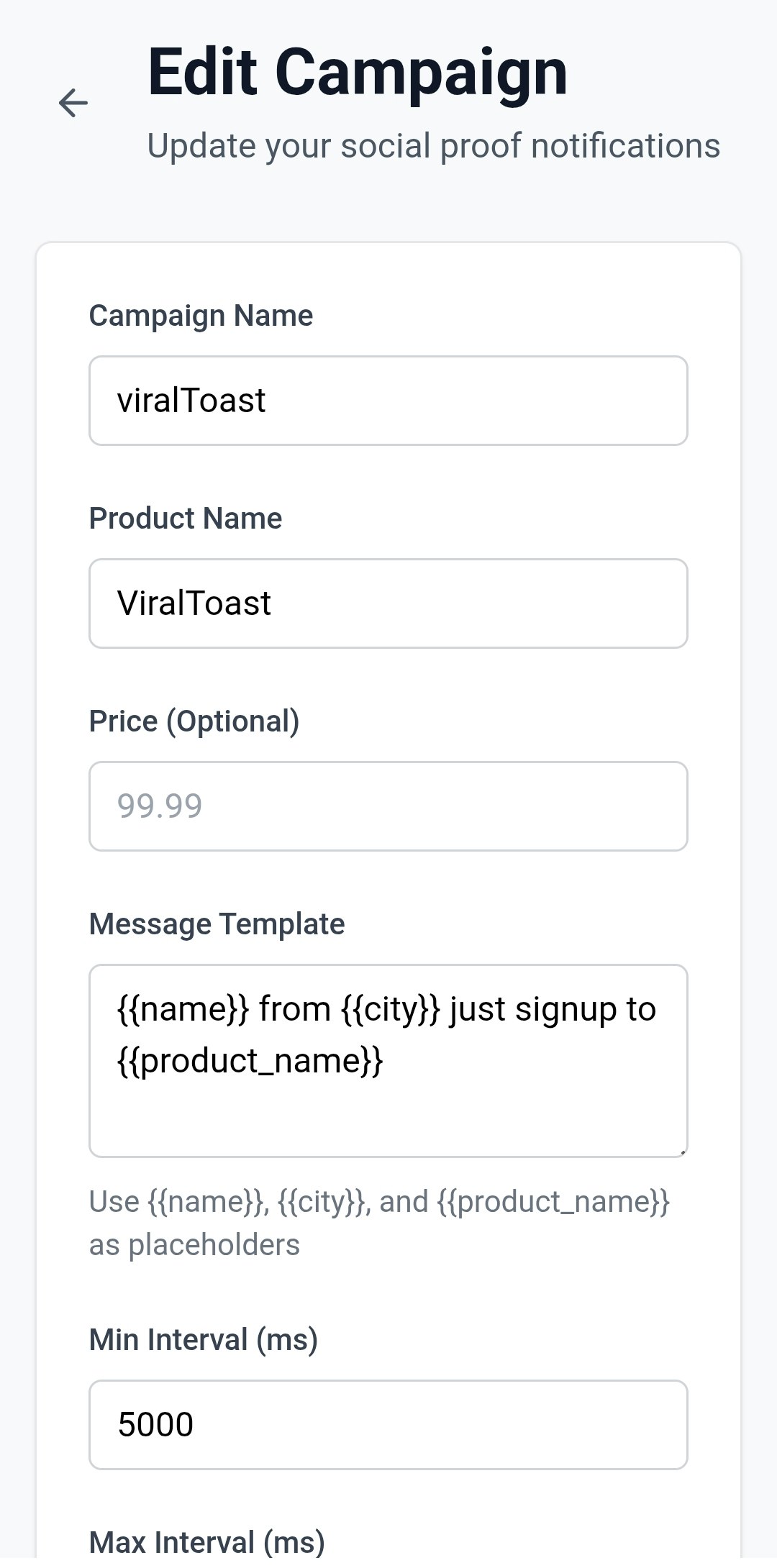Click the Campaign Name label
The width and height of the screenshot is (777, 1568).
[201, 314]
